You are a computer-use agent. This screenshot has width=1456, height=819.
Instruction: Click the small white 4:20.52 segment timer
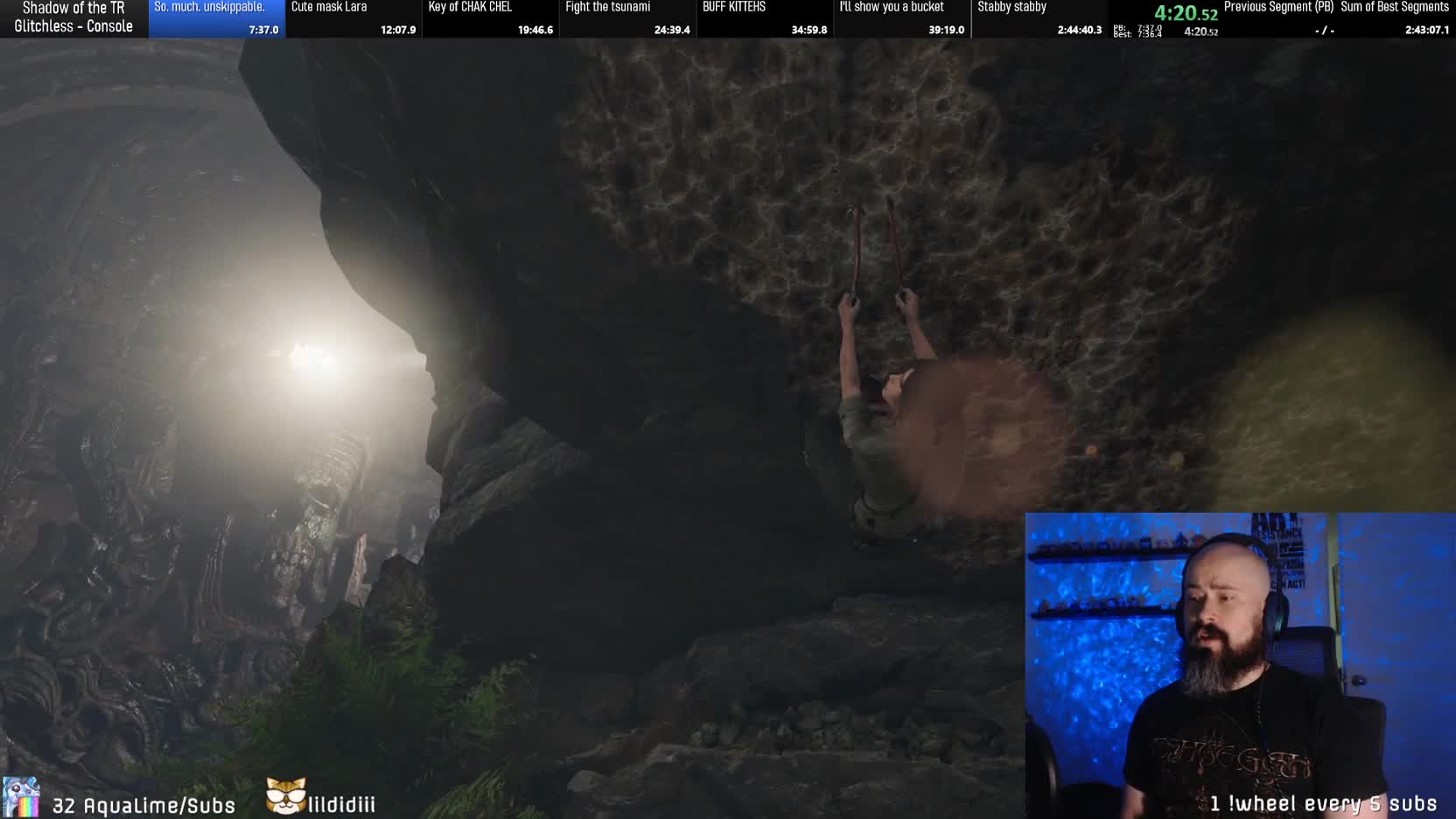pos(1200,31)
